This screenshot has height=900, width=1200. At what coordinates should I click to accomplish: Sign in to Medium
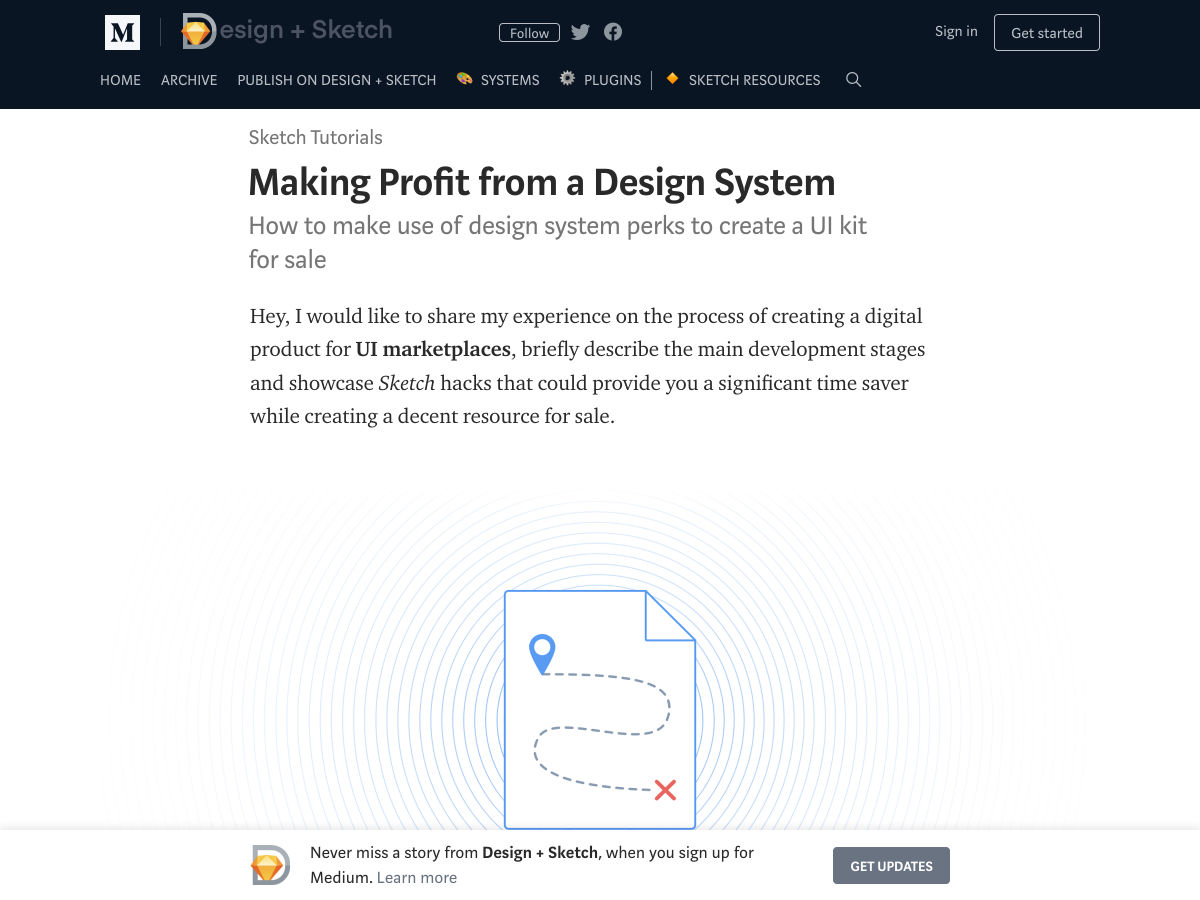(956, 31)
